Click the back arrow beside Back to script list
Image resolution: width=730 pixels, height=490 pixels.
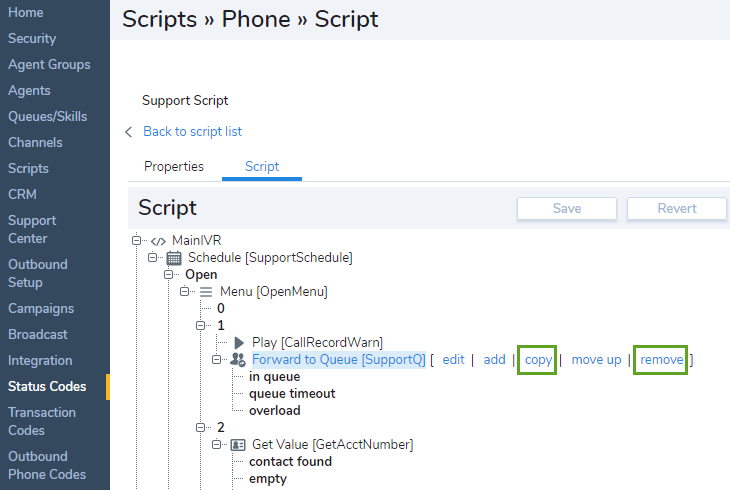(x=129, y=132)
